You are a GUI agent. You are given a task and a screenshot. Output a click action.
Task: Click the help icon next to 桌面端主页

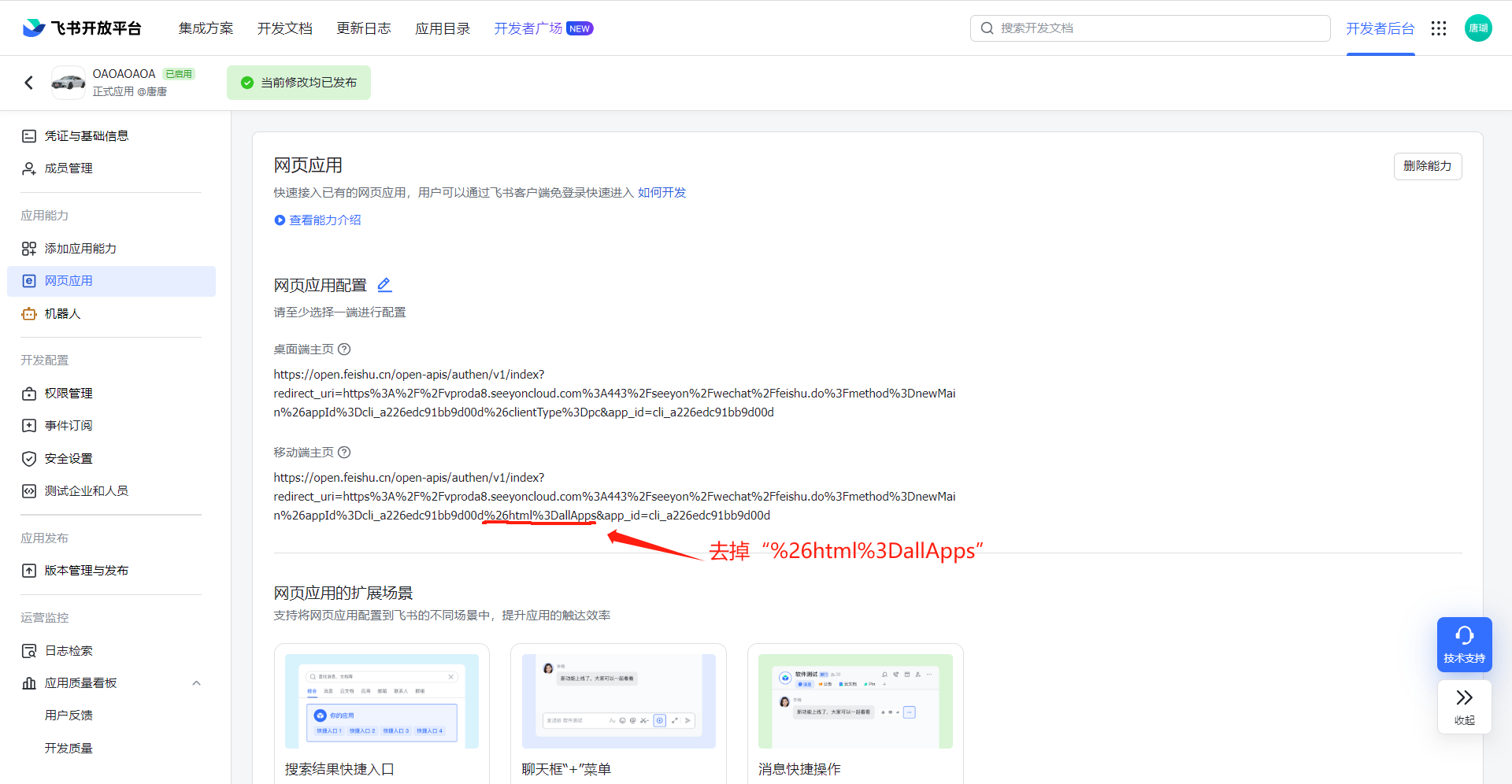tap(344, 349)
